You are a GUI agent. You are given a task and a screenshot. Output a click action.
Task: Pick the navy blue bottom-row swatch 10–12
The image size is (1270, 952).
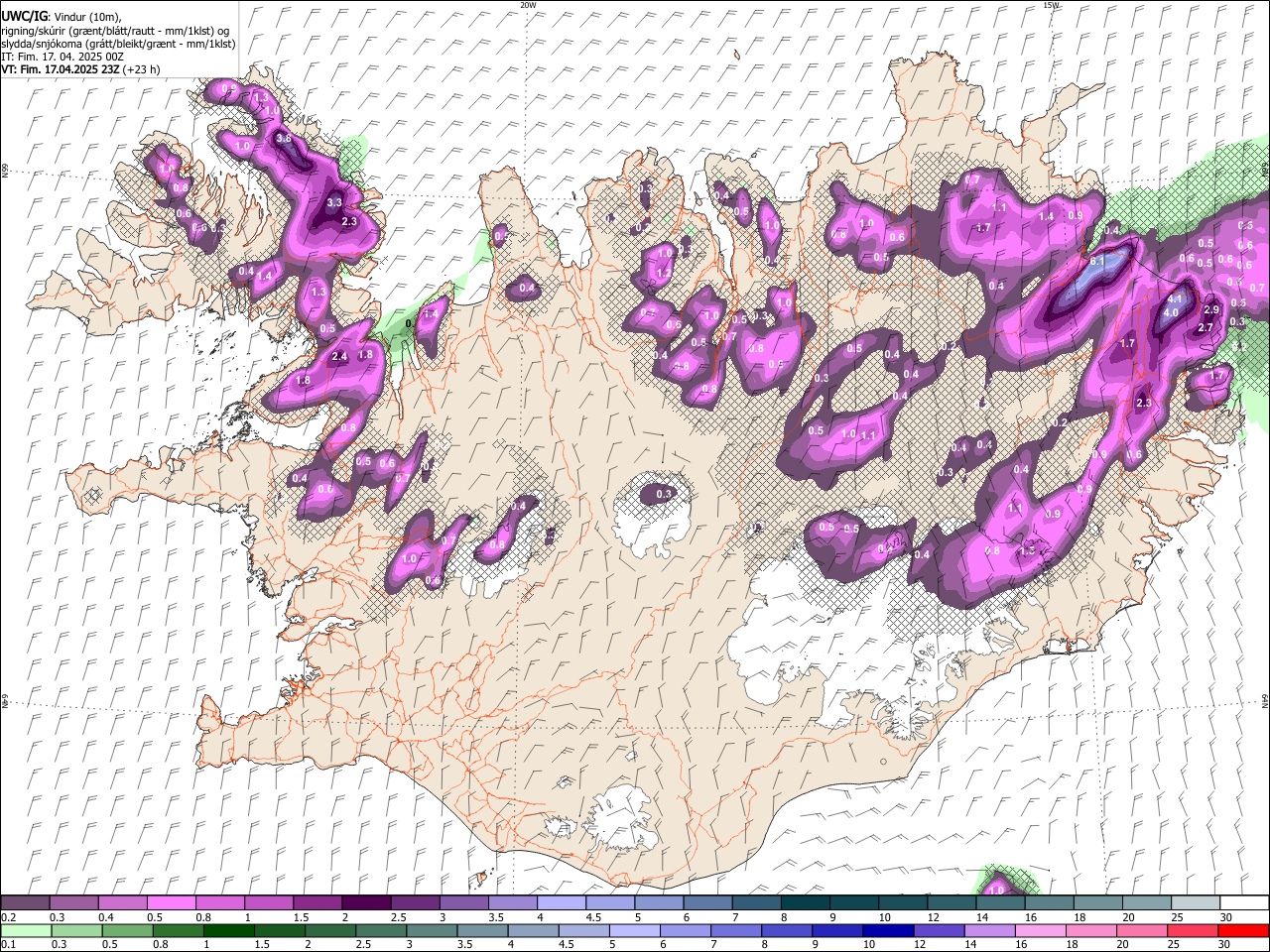click(x=889, y=930)
